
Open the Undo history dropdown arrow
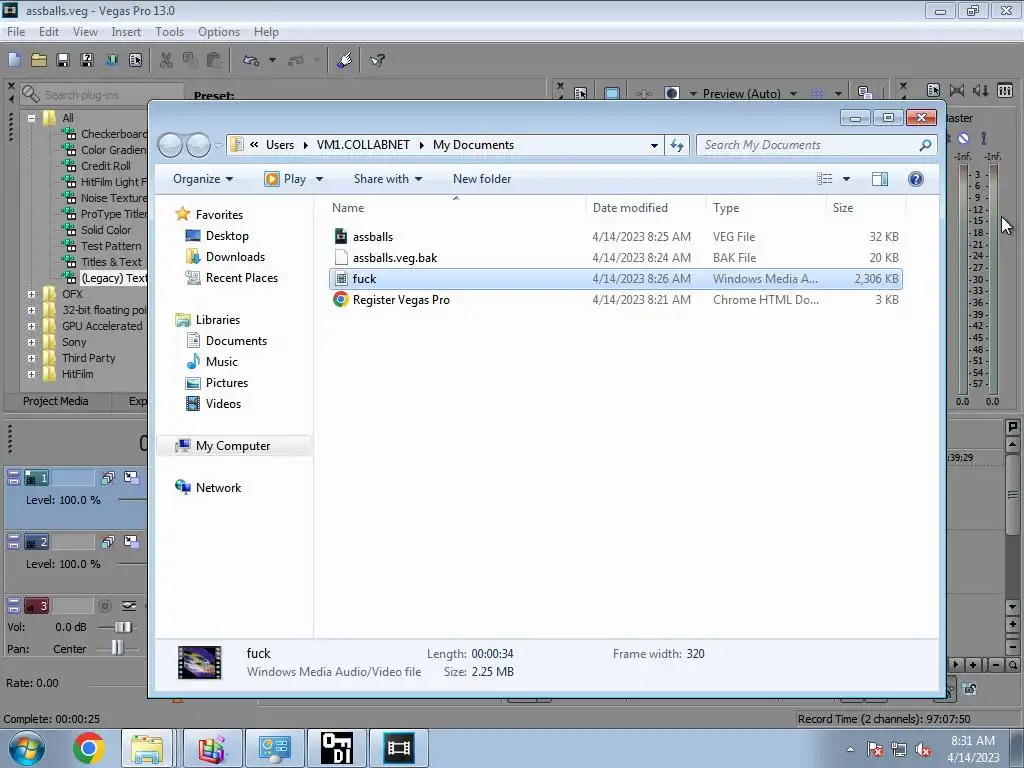point(272,60)
